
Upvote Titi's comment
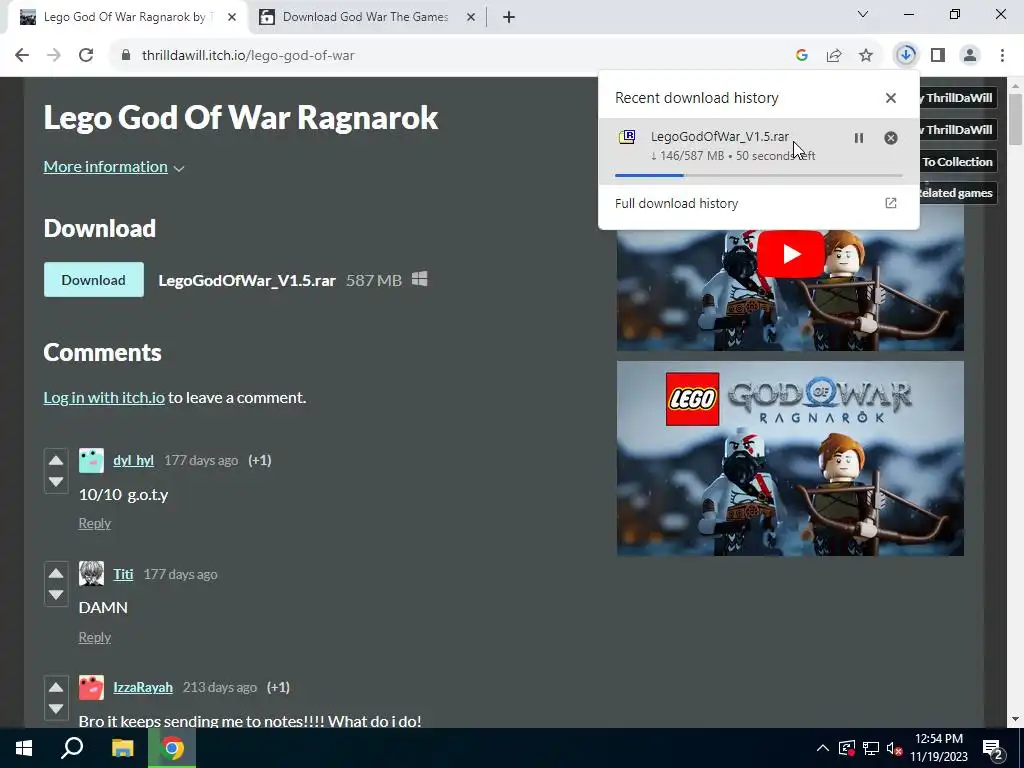[56, 573]
